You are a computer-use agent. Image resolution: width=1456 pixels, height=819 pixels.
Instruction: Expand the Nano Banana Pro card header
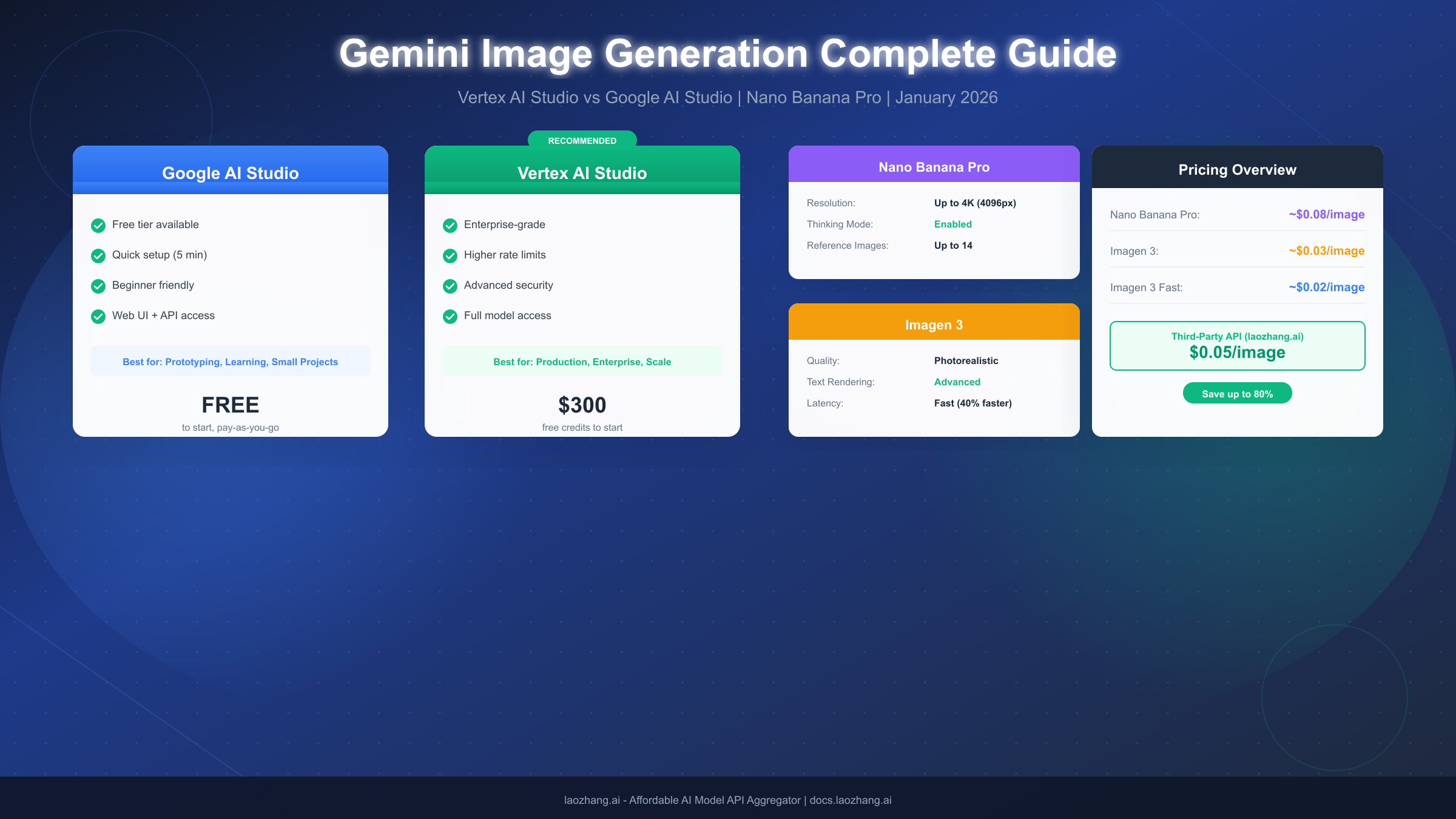pyautogui.click(x=934, y=166)
